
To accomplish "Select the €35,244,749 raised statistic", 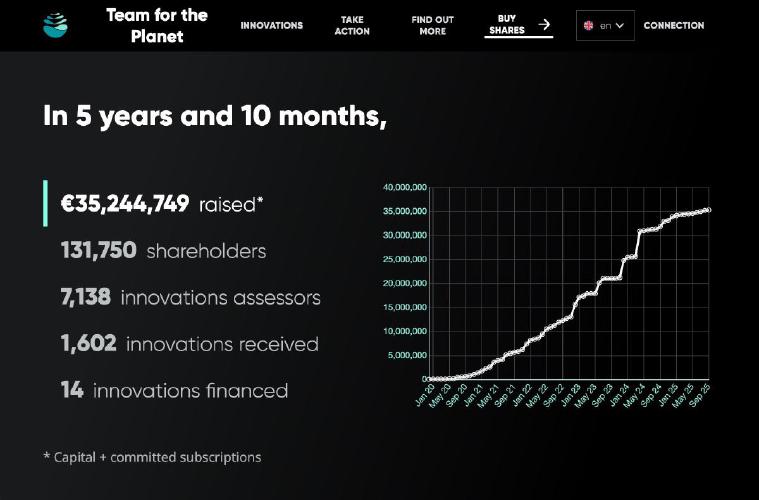I will pos(162,204).
